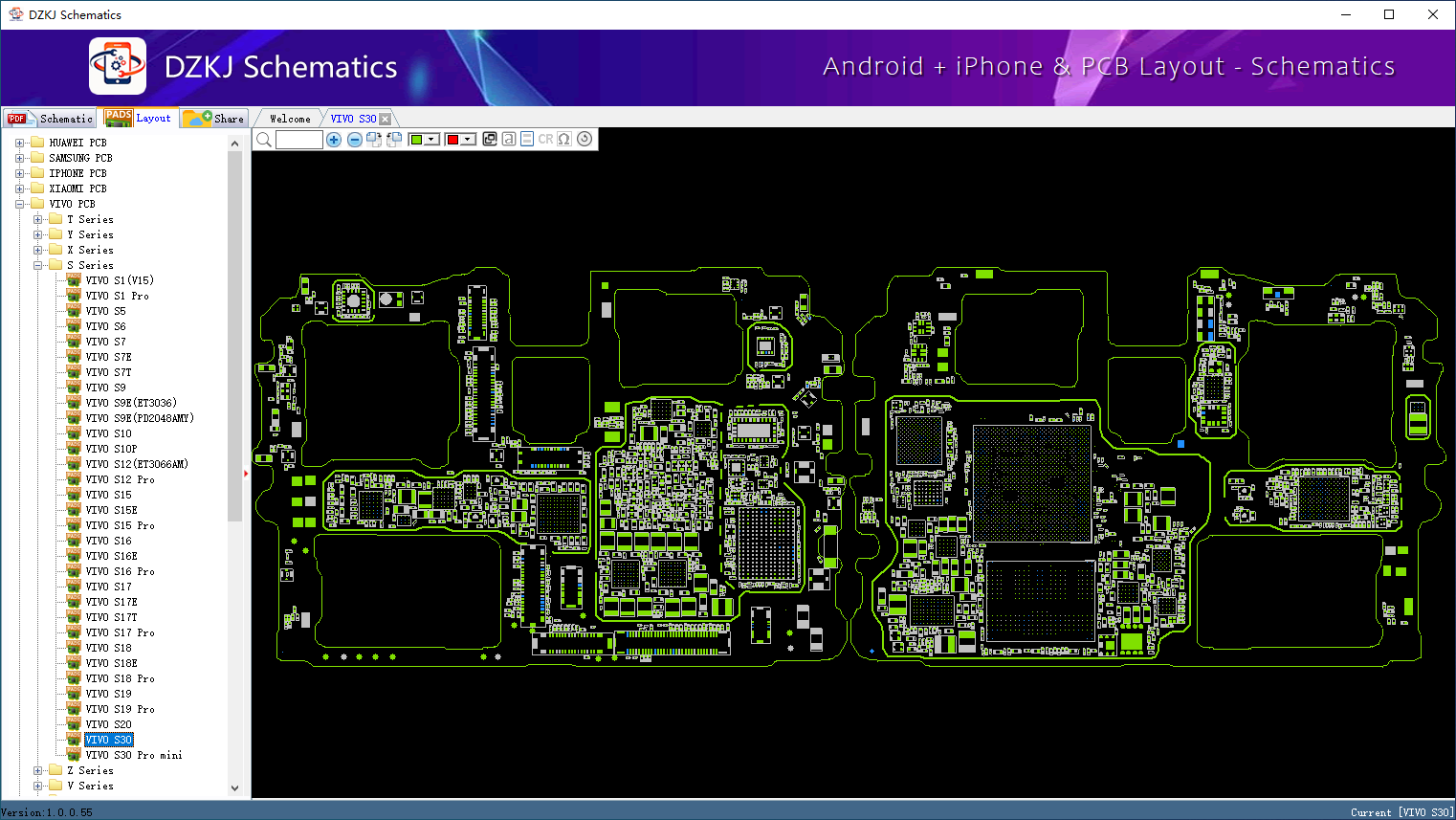Expand the HUAWEI PCB folder

click(x=19, y=143)
